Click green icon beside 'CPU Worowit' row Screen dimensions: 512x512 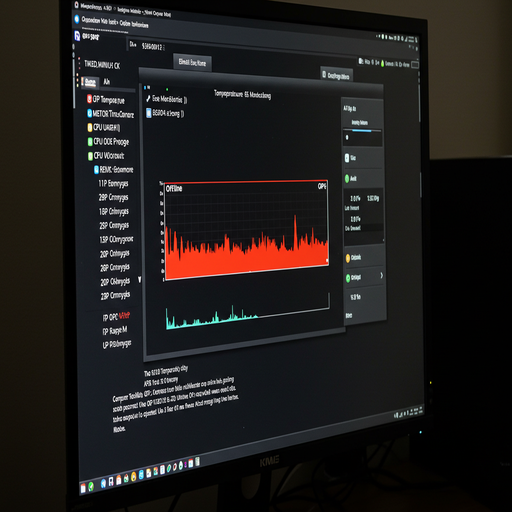[x=90, y=156]
